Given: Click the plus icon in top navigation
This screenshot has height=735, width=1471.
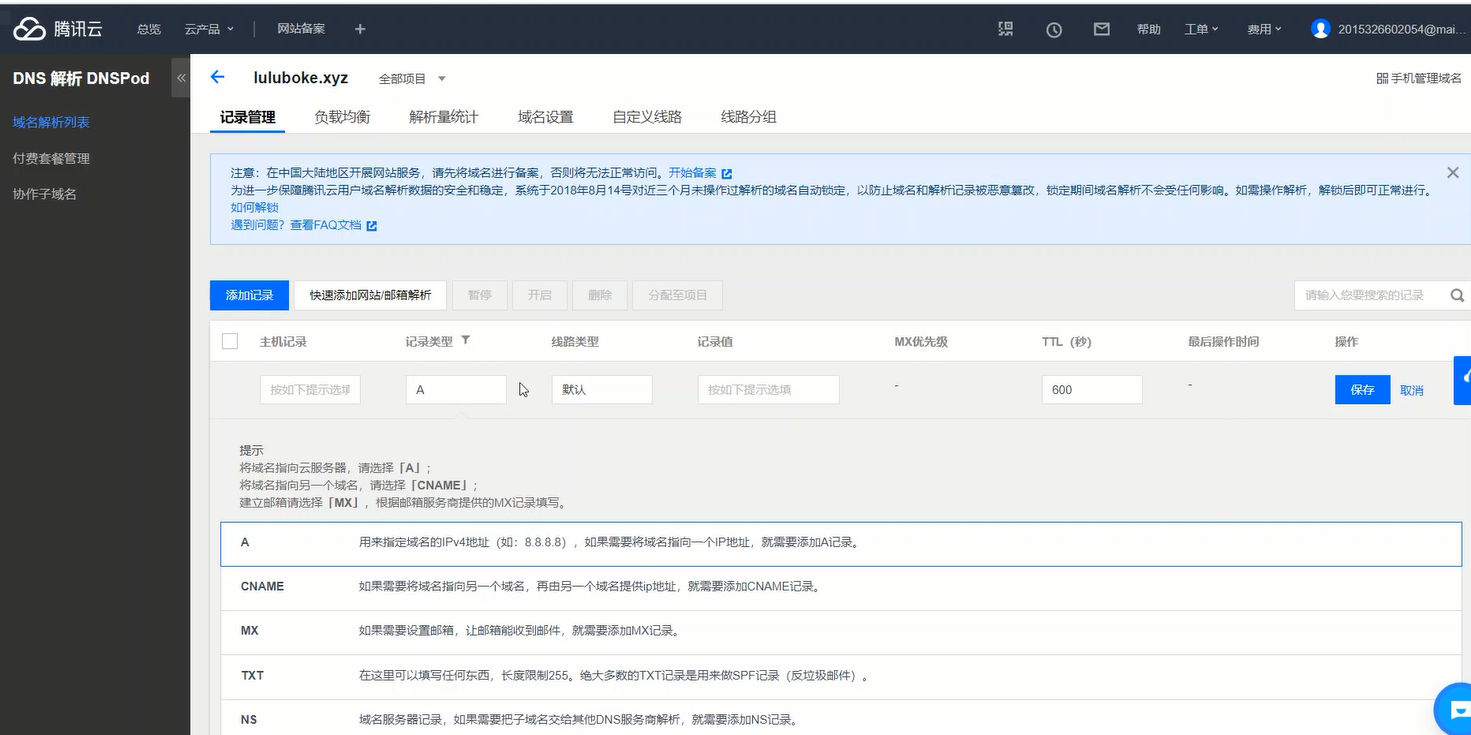Looking at the screenshot, I should (360, 29).
